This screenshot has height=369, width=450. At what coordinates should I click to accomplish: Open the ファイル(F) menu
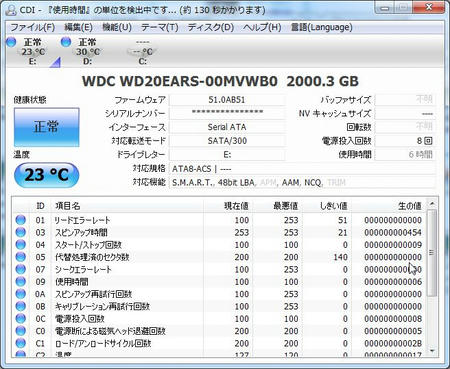(32, 27)
